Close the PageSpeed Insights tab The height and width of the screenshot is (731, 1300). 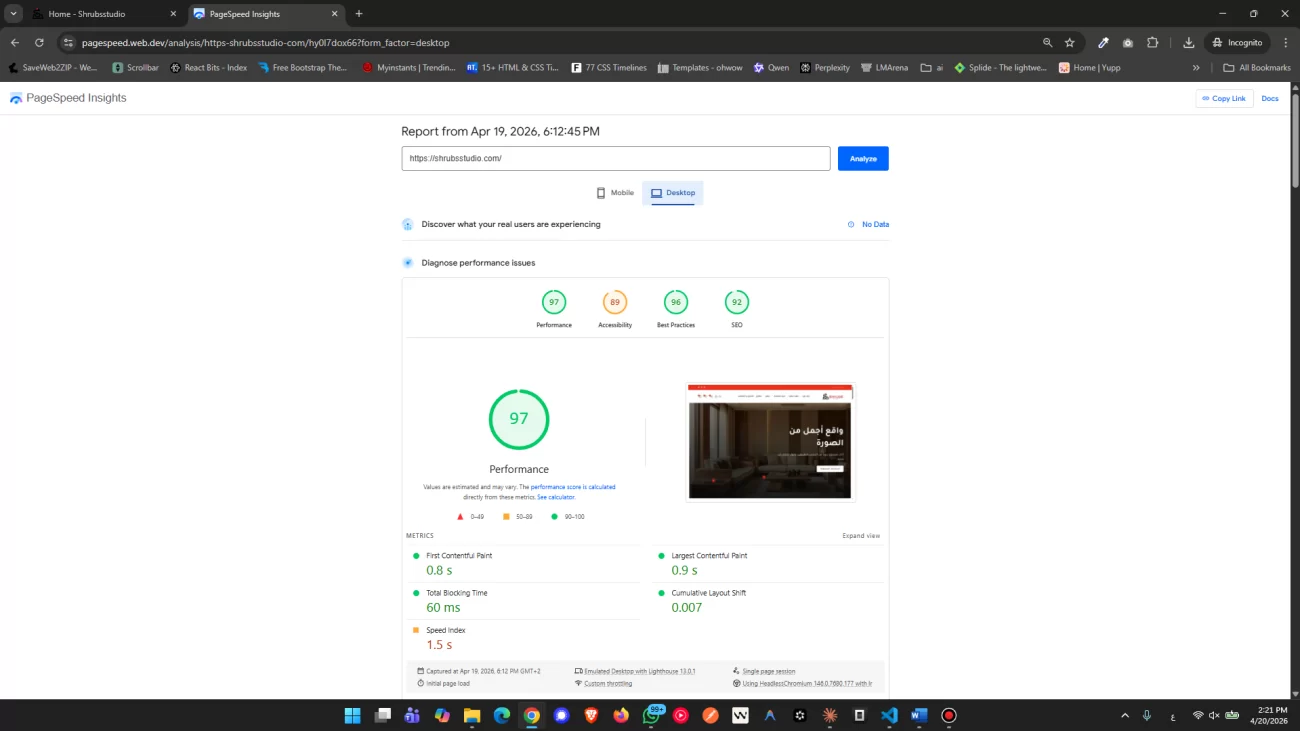(333, 14)
